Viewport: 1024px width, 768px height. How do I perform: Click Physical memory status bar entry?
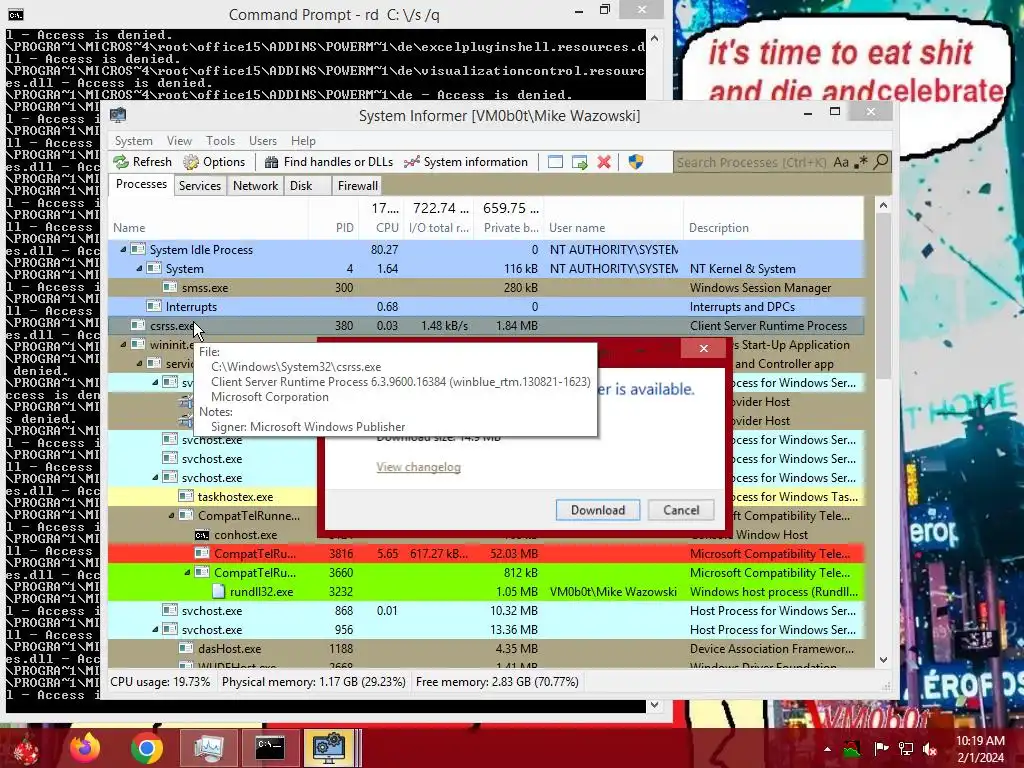pyautogui.click(x=313, y=682)
